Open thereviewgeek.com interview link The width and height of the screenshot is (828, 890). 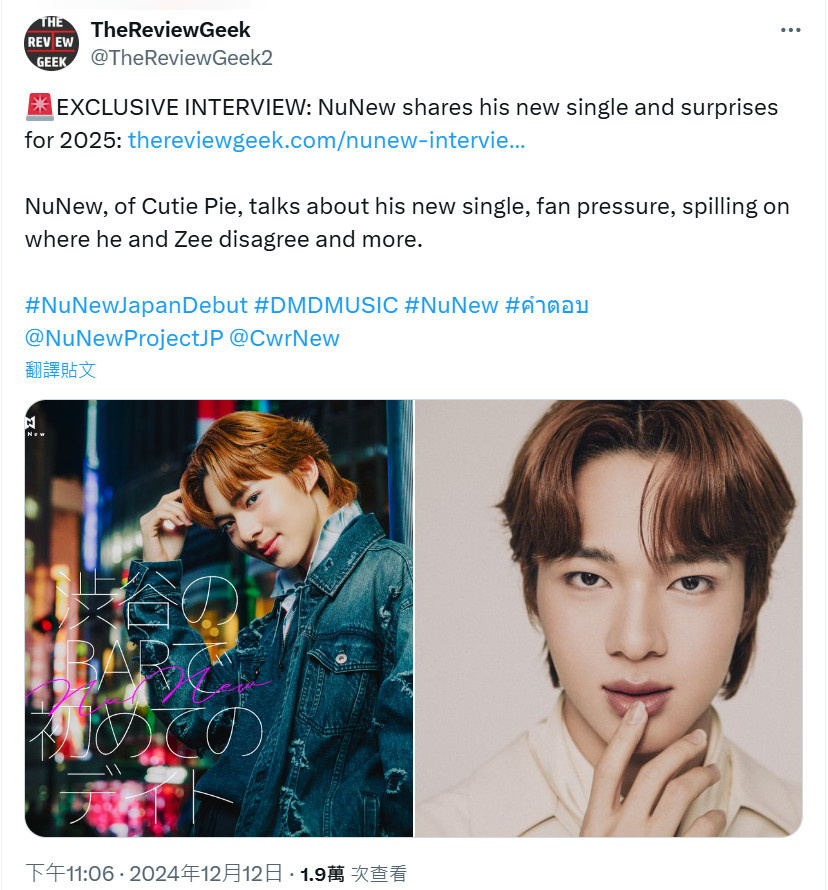pyautogui.click(x=326, y=140)
